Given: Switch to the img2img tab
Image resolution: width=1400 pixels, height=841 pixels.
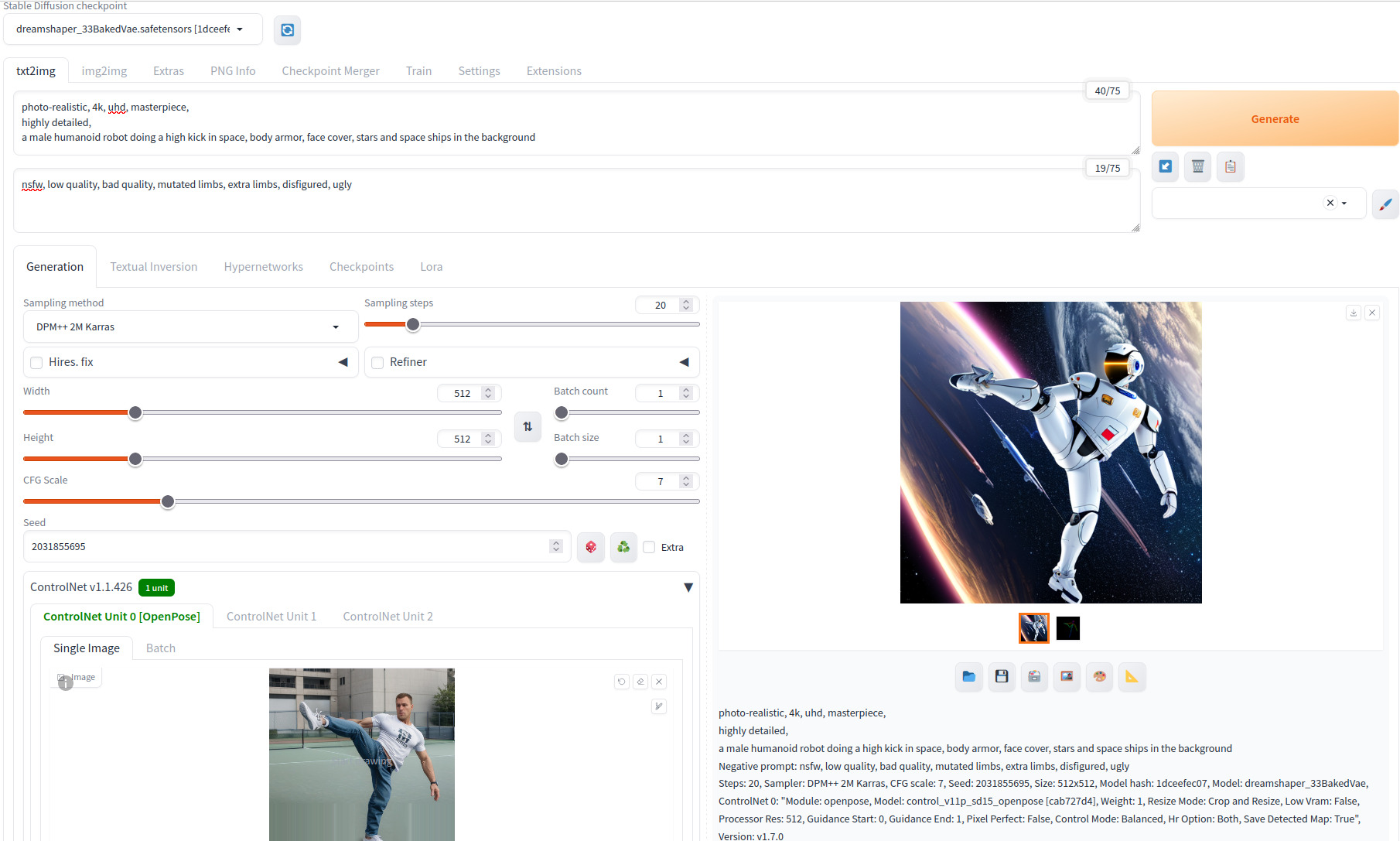Looking at the screenshot, I should [104, 70].
